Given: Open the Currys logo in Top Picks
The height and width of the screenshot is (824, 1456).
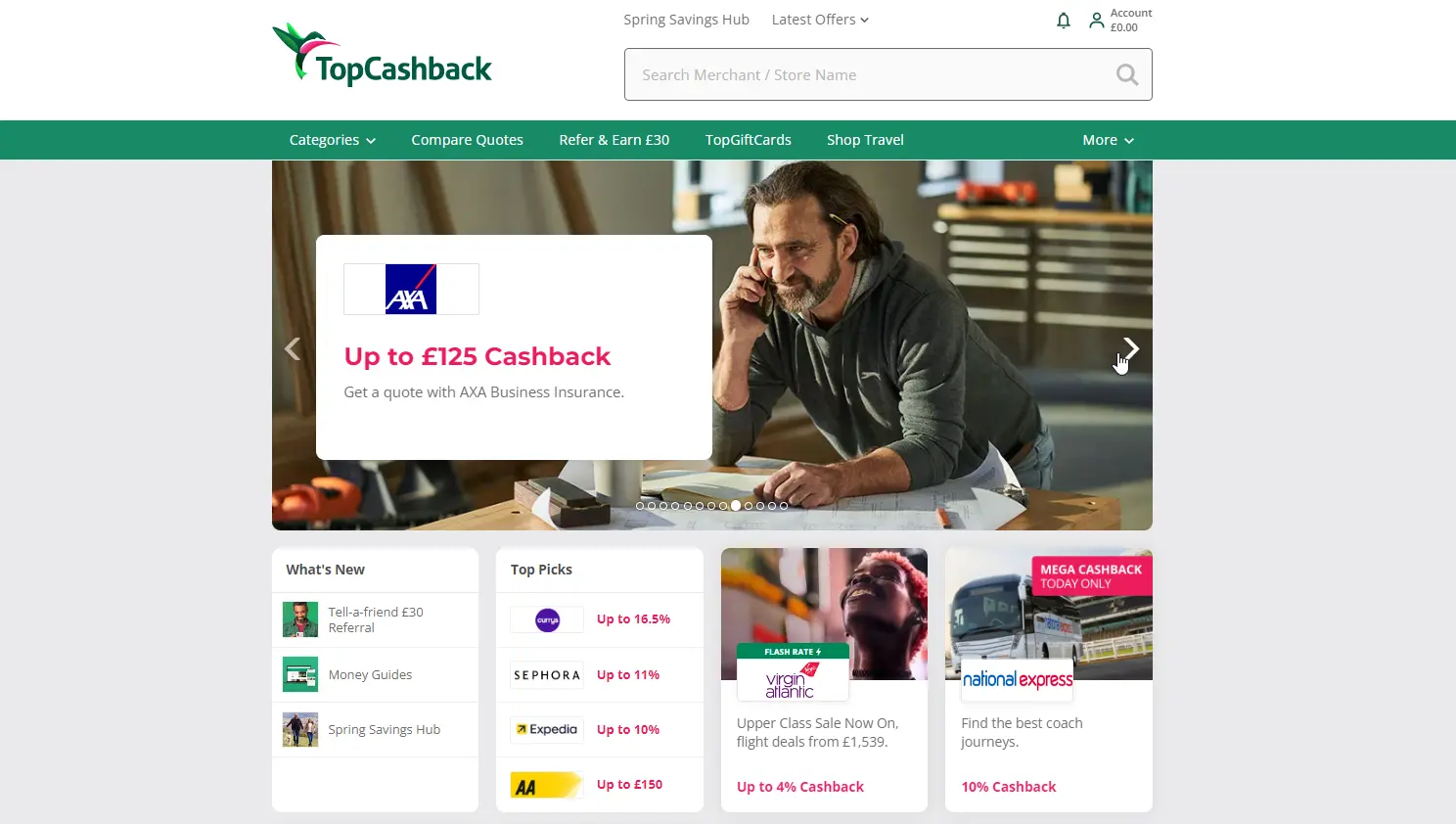Looking at the screenshot, I should click(x=547, y=619).
